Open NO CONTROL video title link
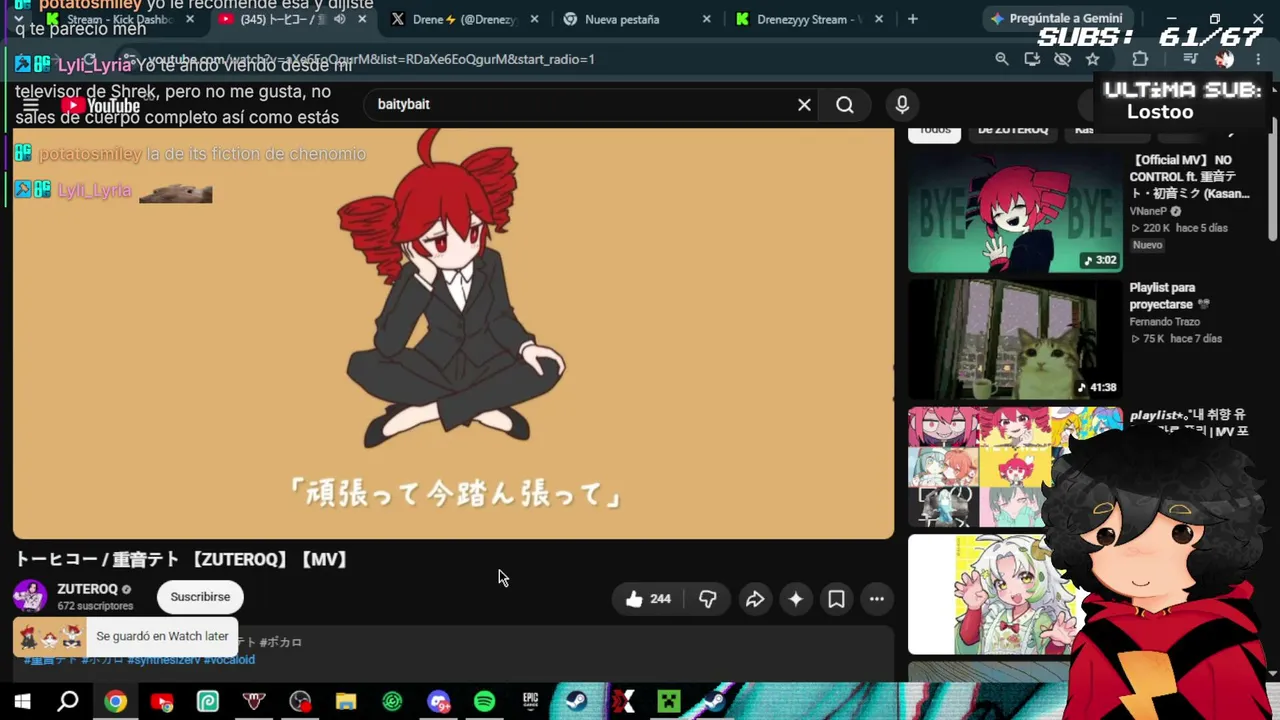1280x720 pixels. pos(1190,176)
